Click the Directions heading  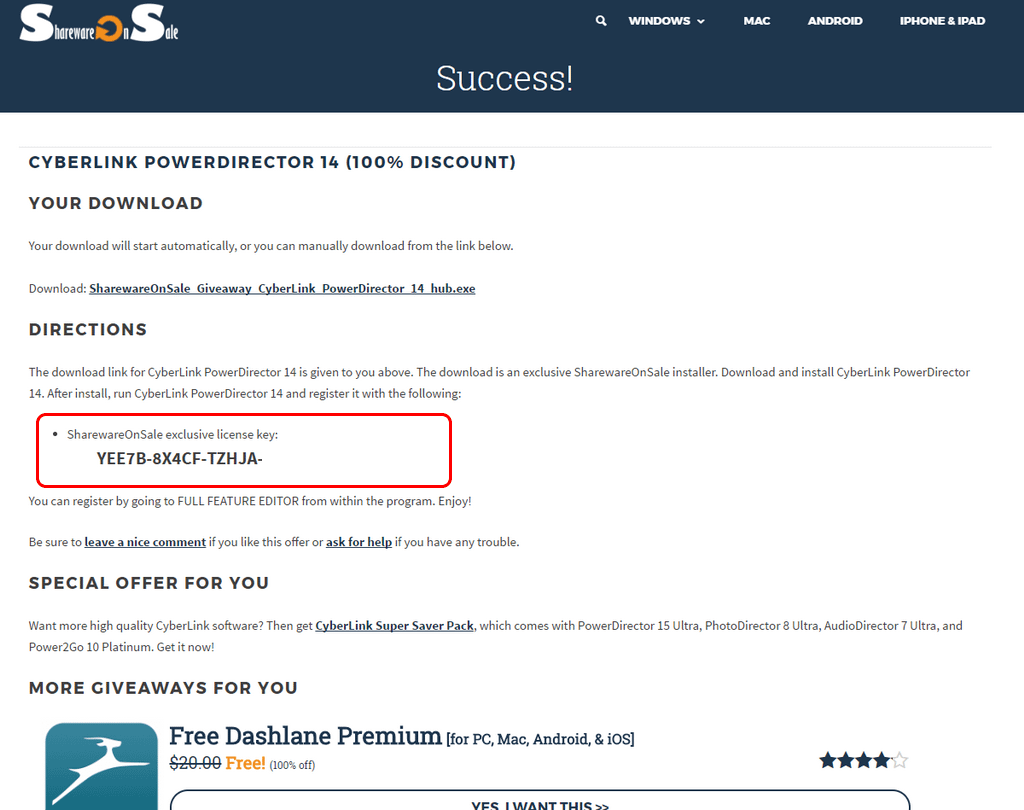tap(88, 330)
